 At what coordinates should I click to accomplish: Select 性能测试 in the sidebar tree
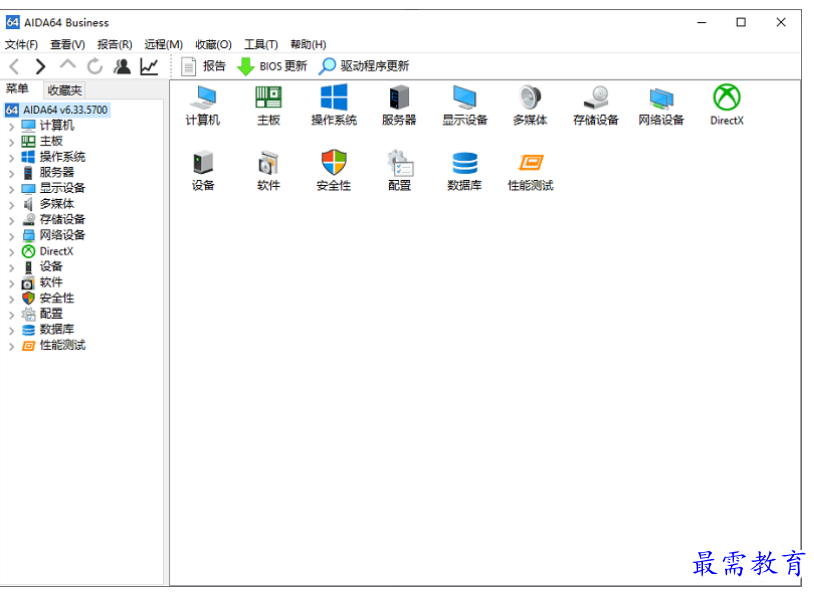[x=62, y=345]
